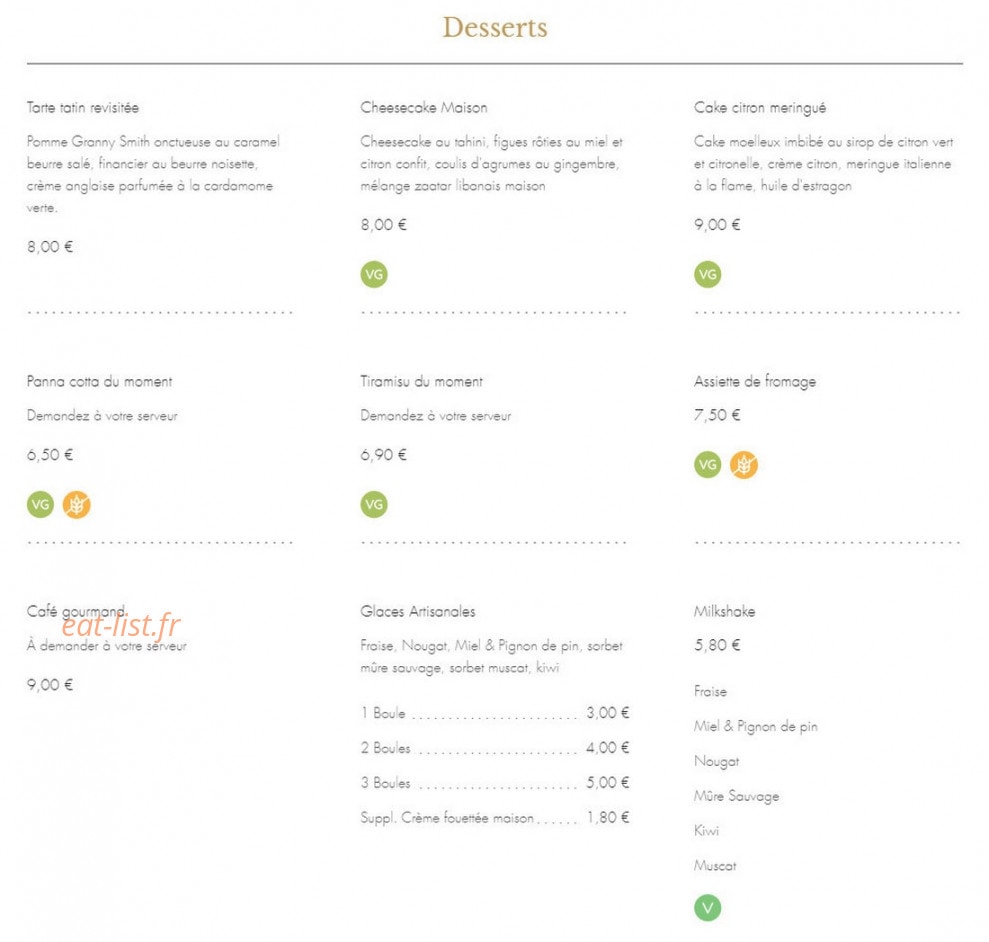Click Demandez à votre serveur under Panna cotta
The width and height of the screenshot is (989, 942).
pos(102,416)
